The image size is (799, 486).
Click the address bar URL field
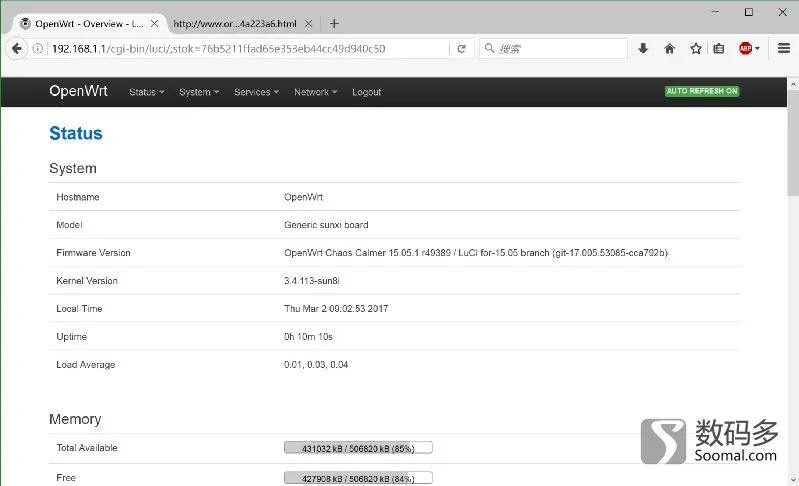point(247,48)
